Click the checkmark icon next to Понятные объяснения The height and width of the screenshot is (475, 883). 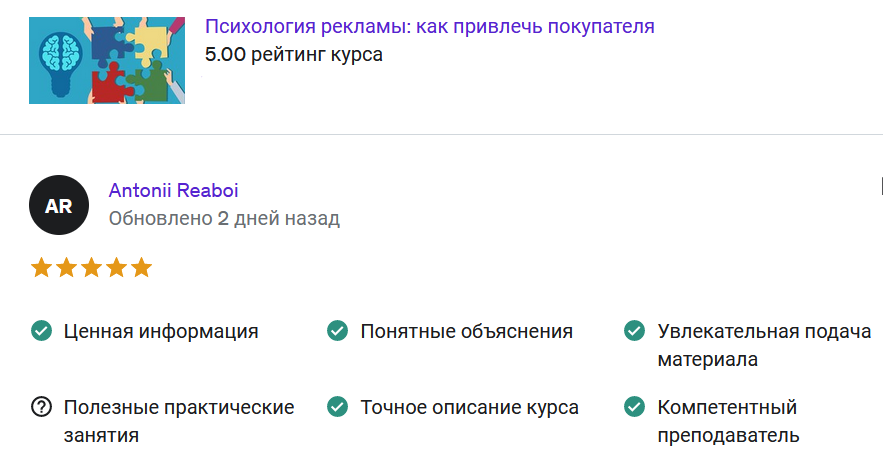337,331
